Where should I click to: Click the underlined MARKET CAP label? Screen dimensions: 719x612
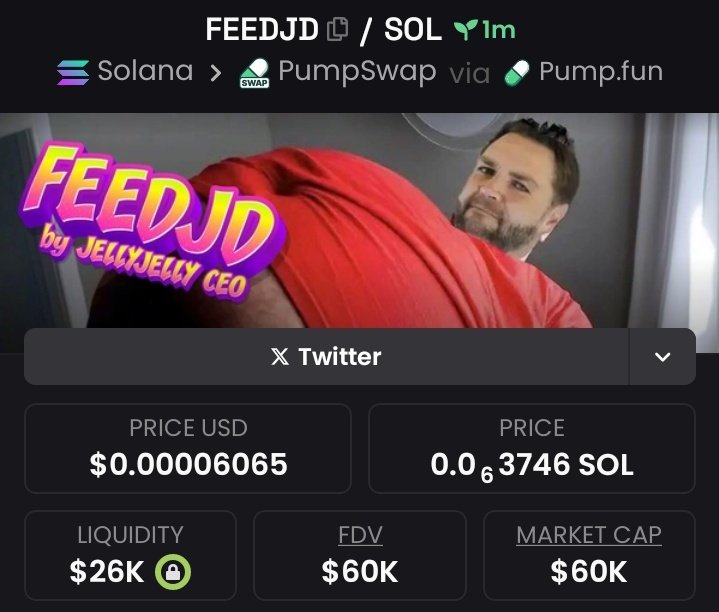[x=589, y=535]
